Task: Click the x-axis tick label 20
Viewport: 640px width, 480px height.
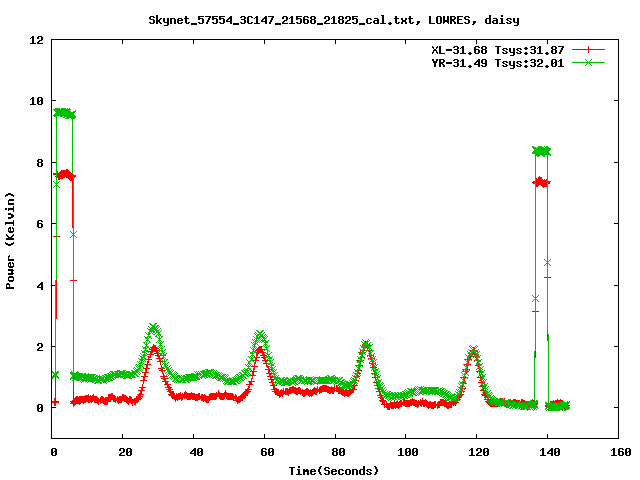Action: [x=125, y=452]
